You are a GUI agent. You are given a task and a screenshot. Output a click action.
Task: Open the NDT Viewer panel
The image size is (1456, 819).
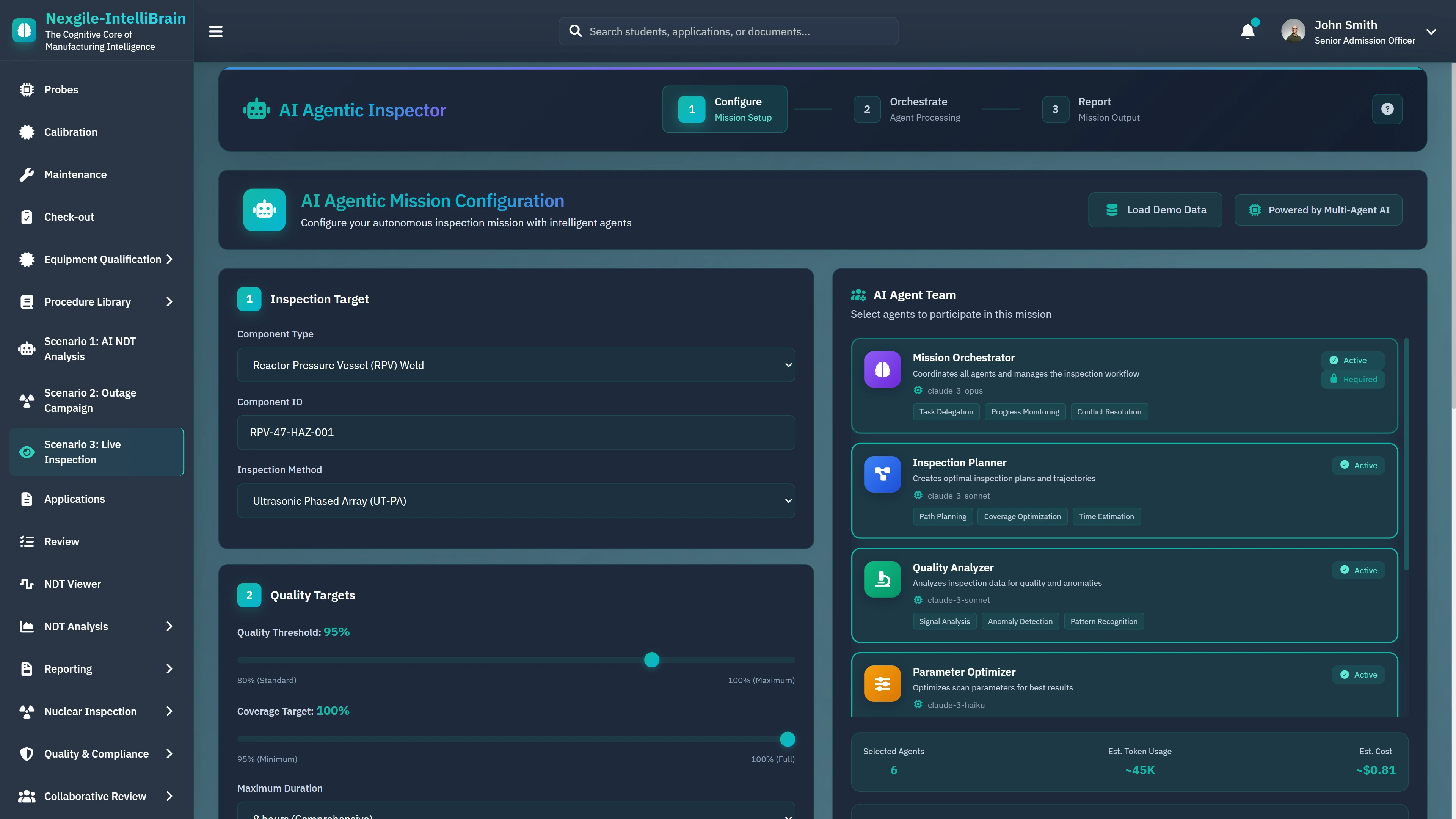coord(72,584)
